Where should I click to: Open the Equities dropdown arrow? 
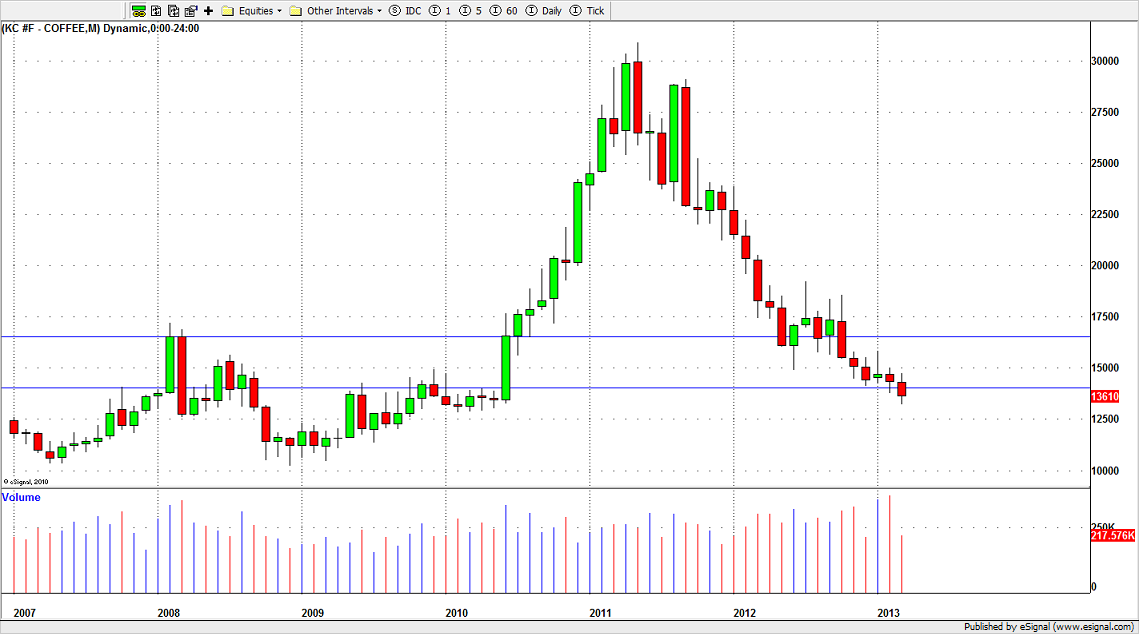tap(280, 11)
